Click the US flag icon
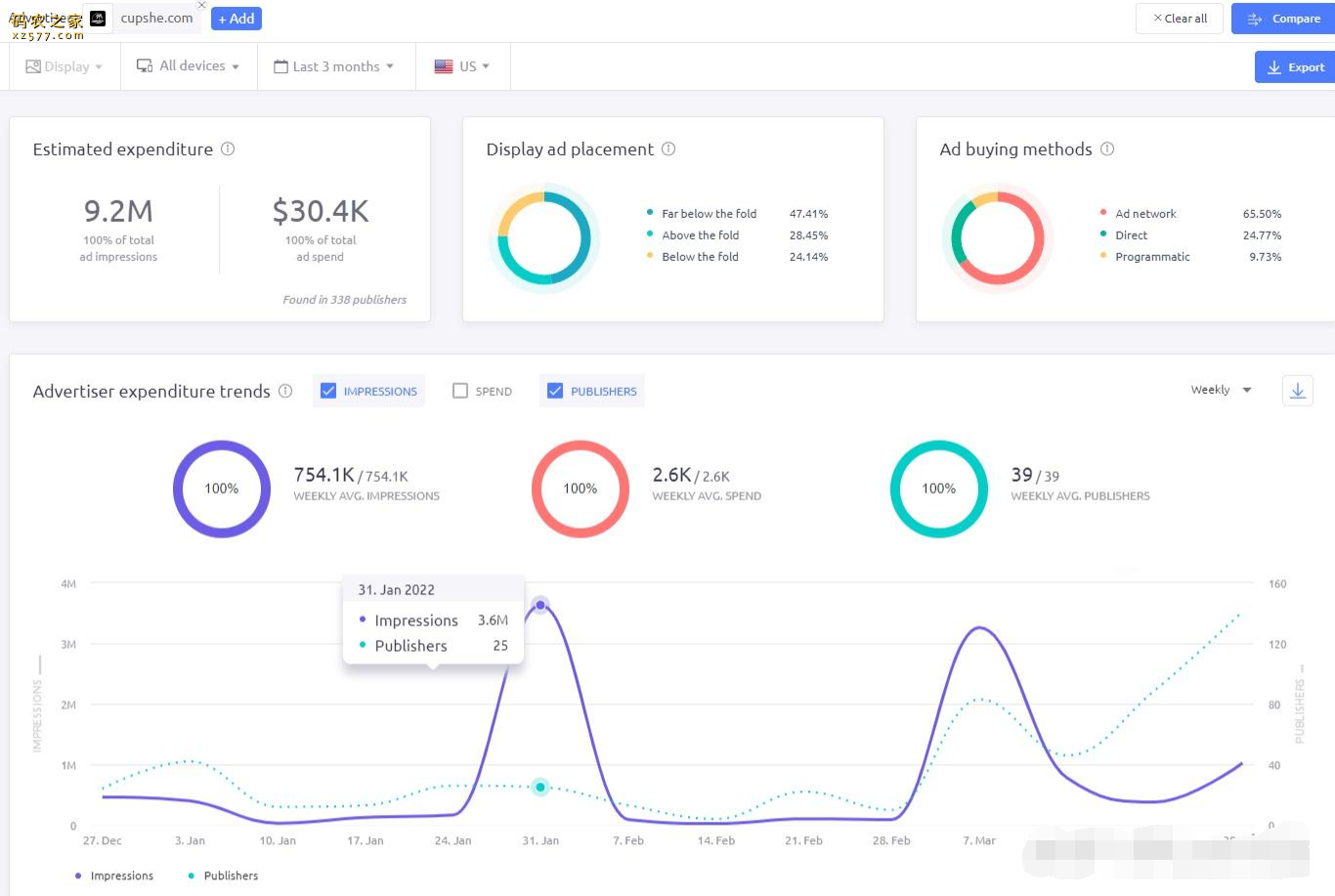Viewport: 1335px width, 896px height. [444, 66]
